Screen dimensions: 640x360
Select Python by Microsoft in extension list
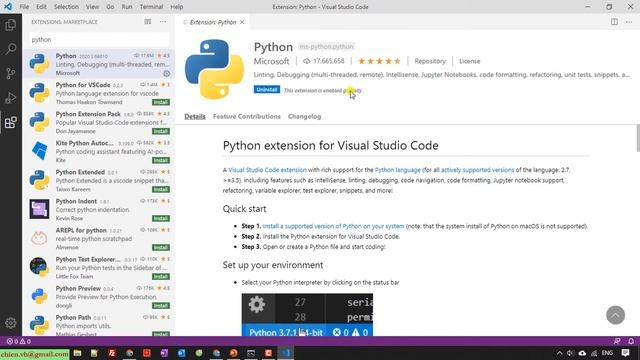point(98,63)
